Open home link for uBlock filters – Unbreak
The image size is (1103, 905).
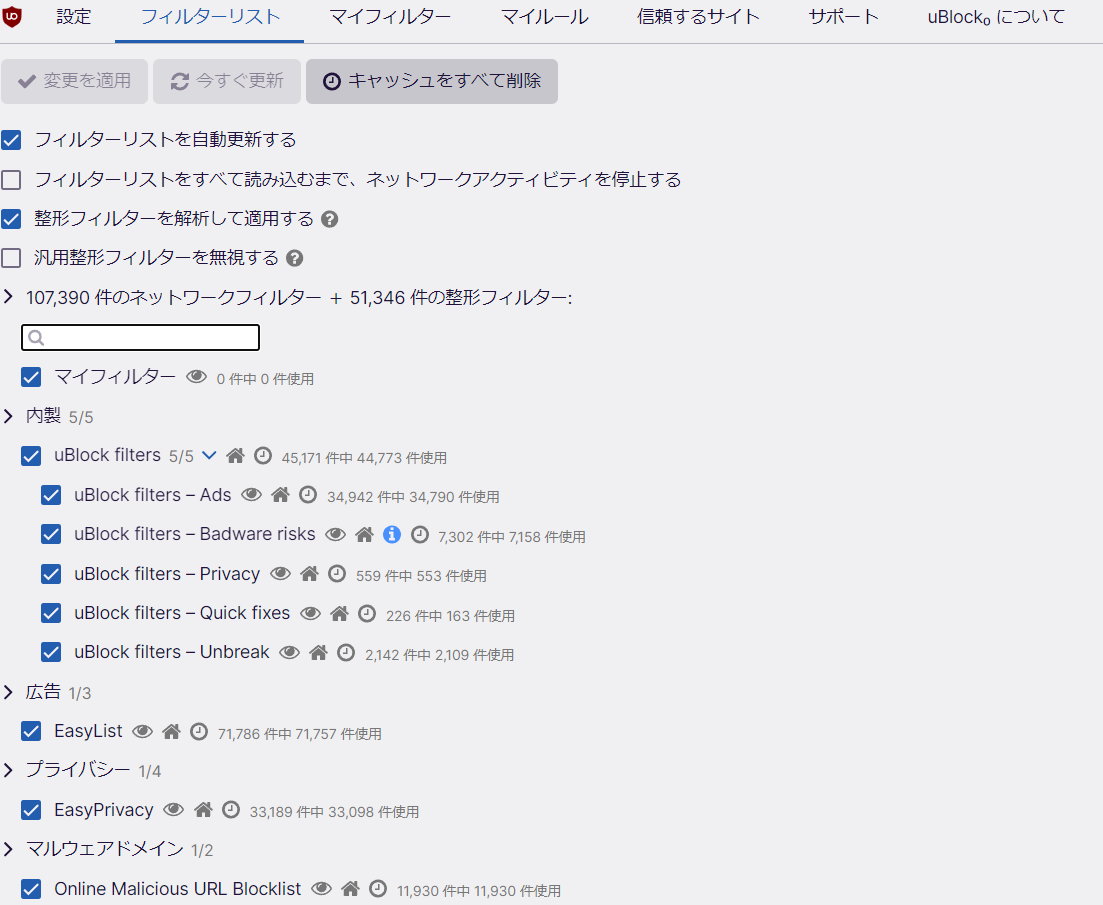[x=319, y=653]
